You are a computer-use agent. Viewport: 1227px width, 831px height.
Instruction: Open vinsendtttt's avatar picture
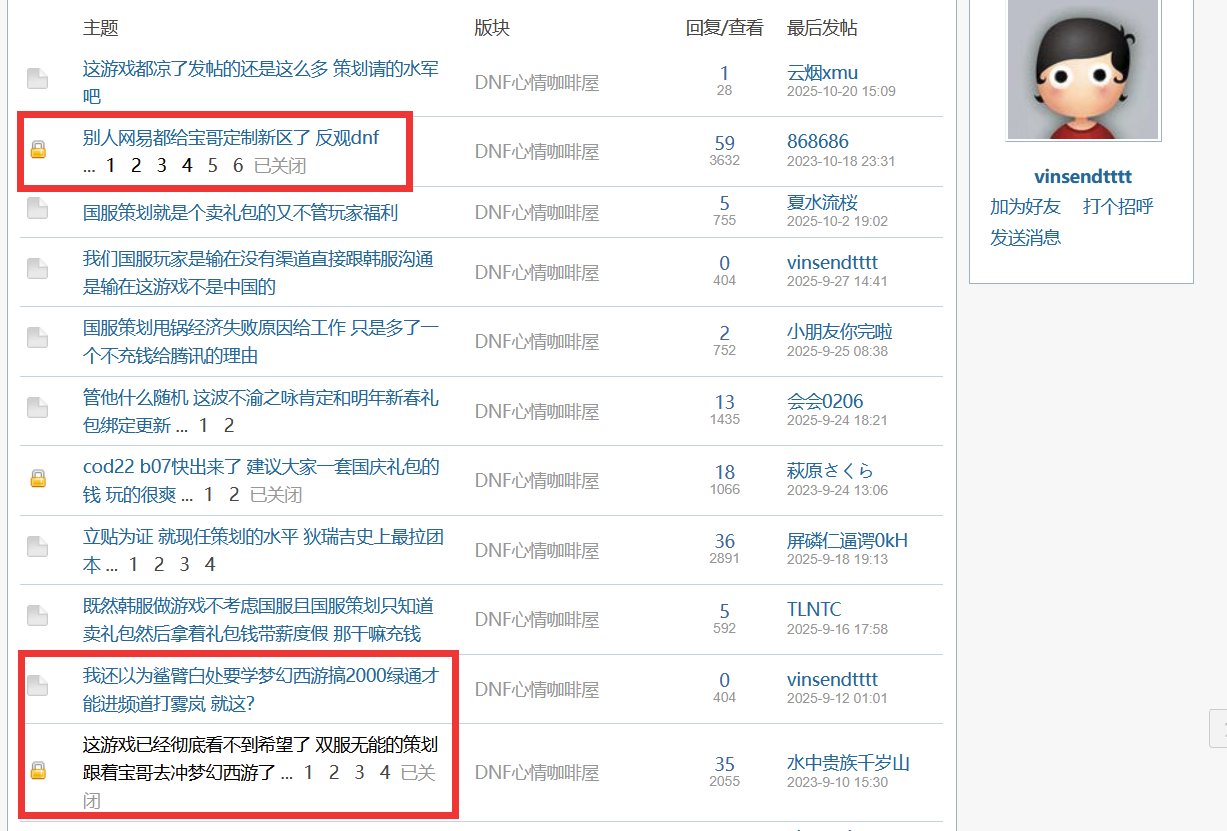pyautogui.click(x=1082, y=68)
